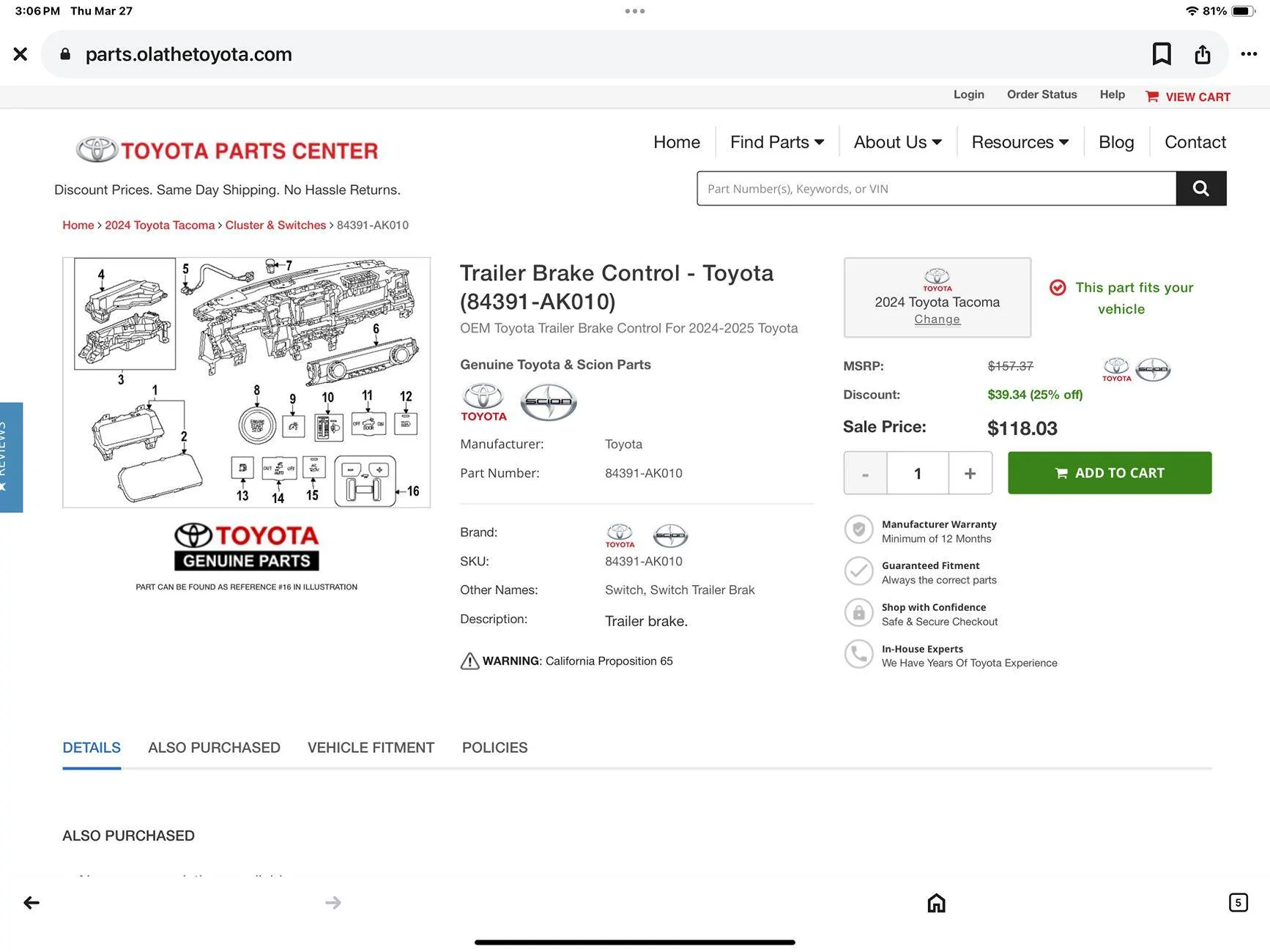This screenshot has height=952, width=1270.
Task: Click the View Cart link text
Action: click(x=1197, y=97)
